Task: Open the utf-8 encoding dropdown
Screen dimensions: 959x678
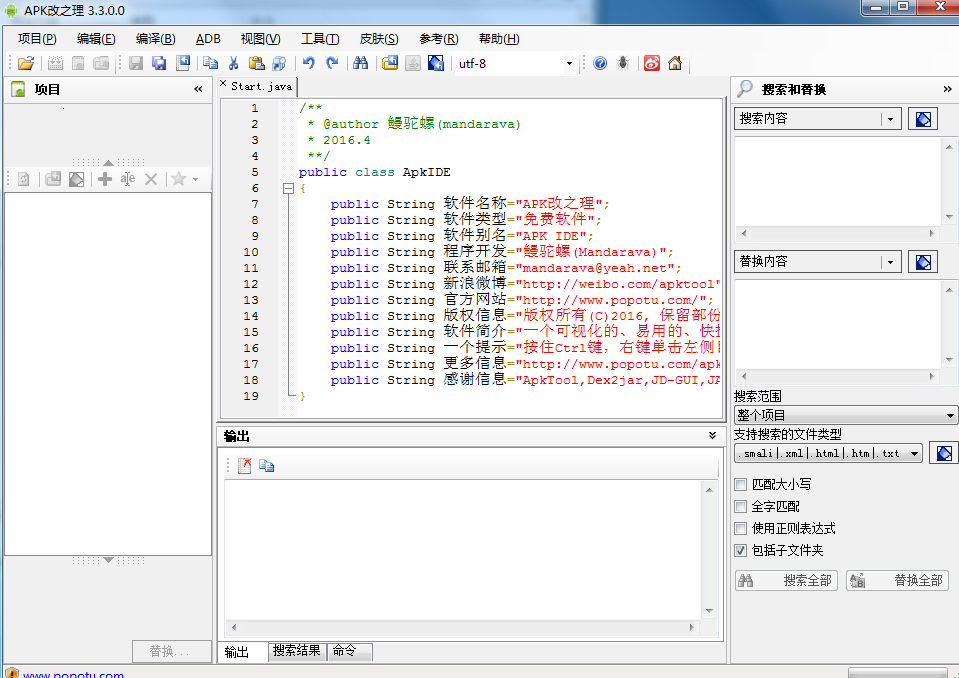Action: pyautogui.click(x=569, y=64)
